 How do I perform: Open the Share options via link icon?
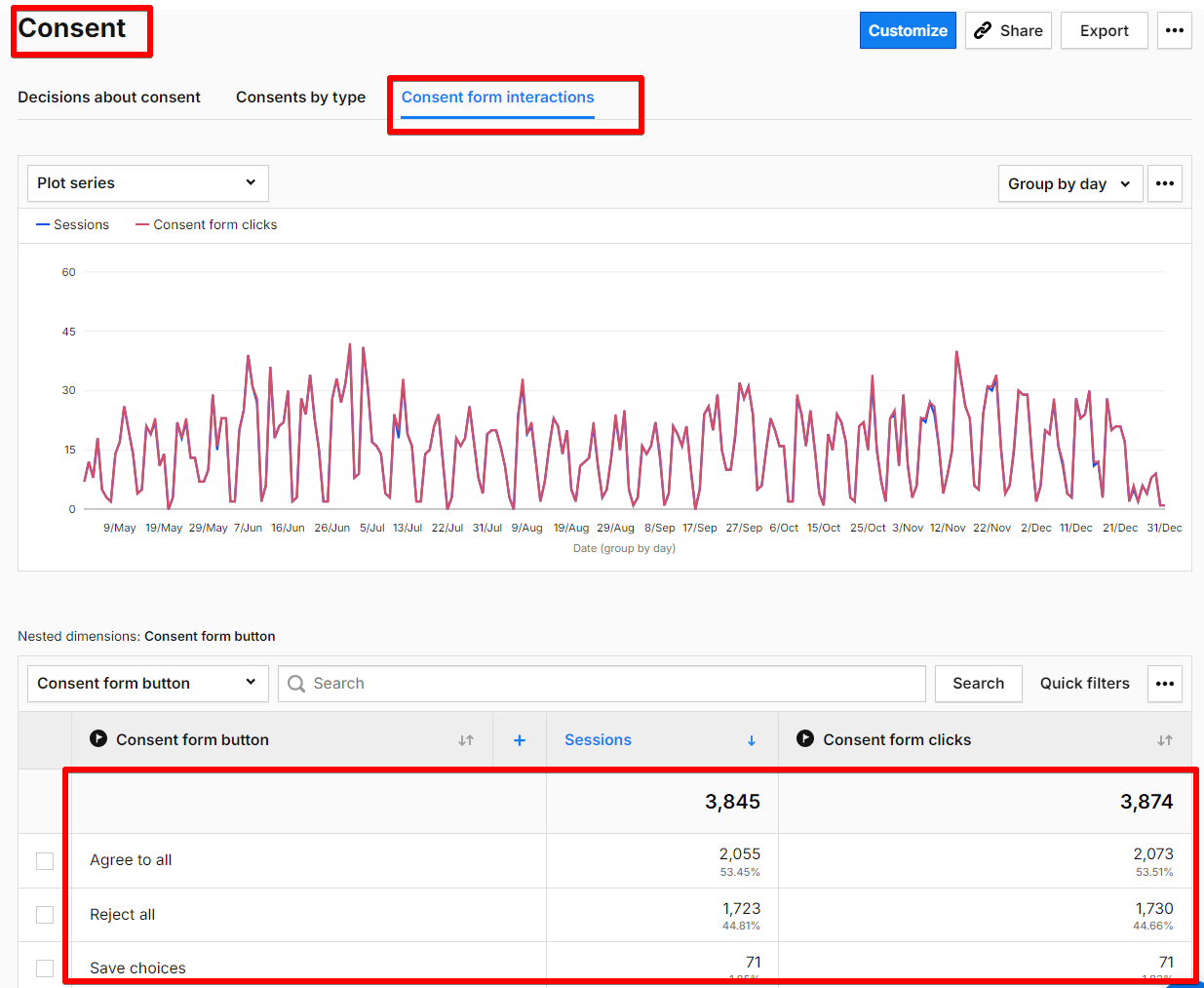[1007, 30]
